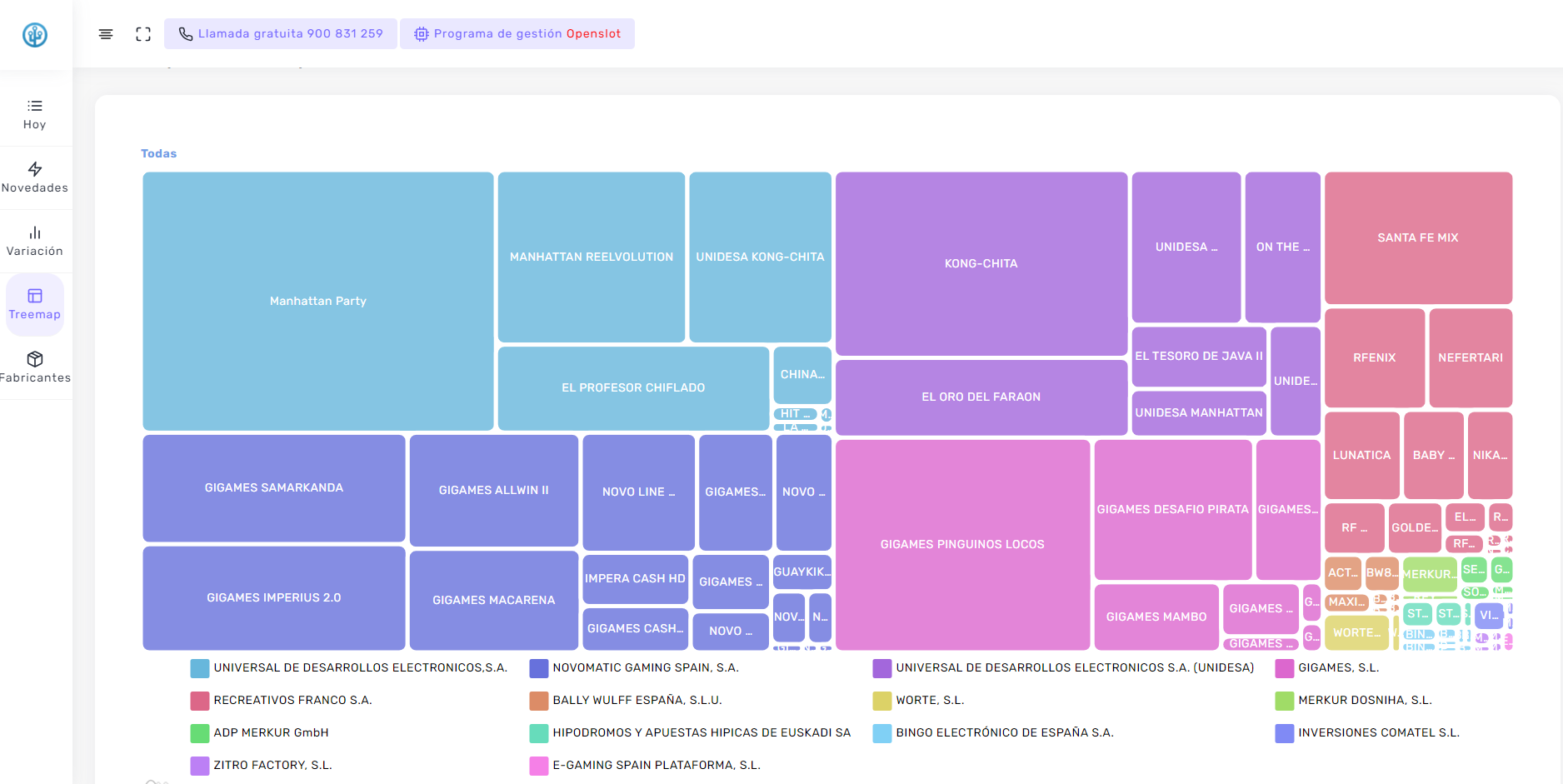Select the Fabricantes menu label
Viewport: 1563px width, 784px height.
tap(35, 378)
